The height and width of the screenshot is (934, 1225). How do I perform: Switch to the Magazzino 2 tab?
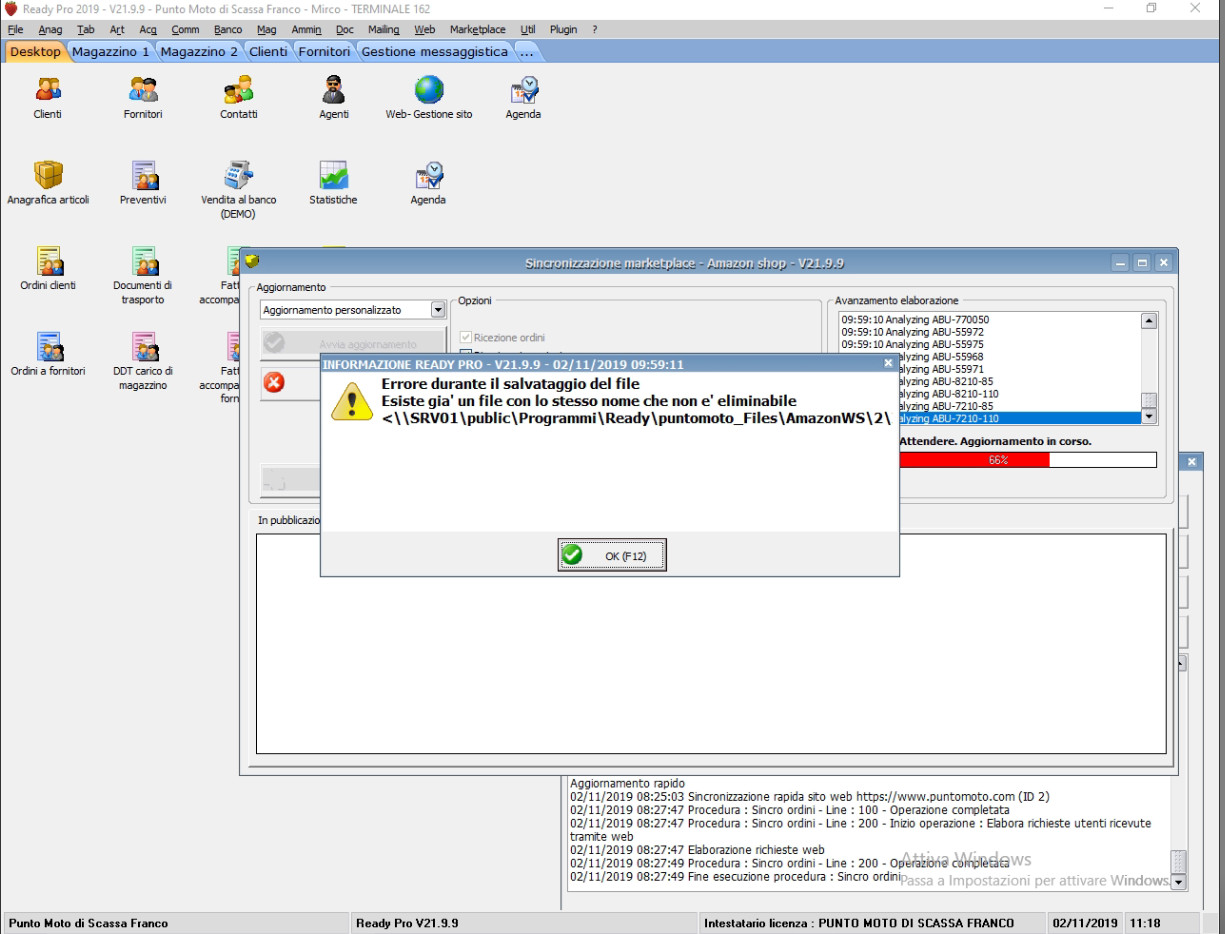click(x=199, y=51)
